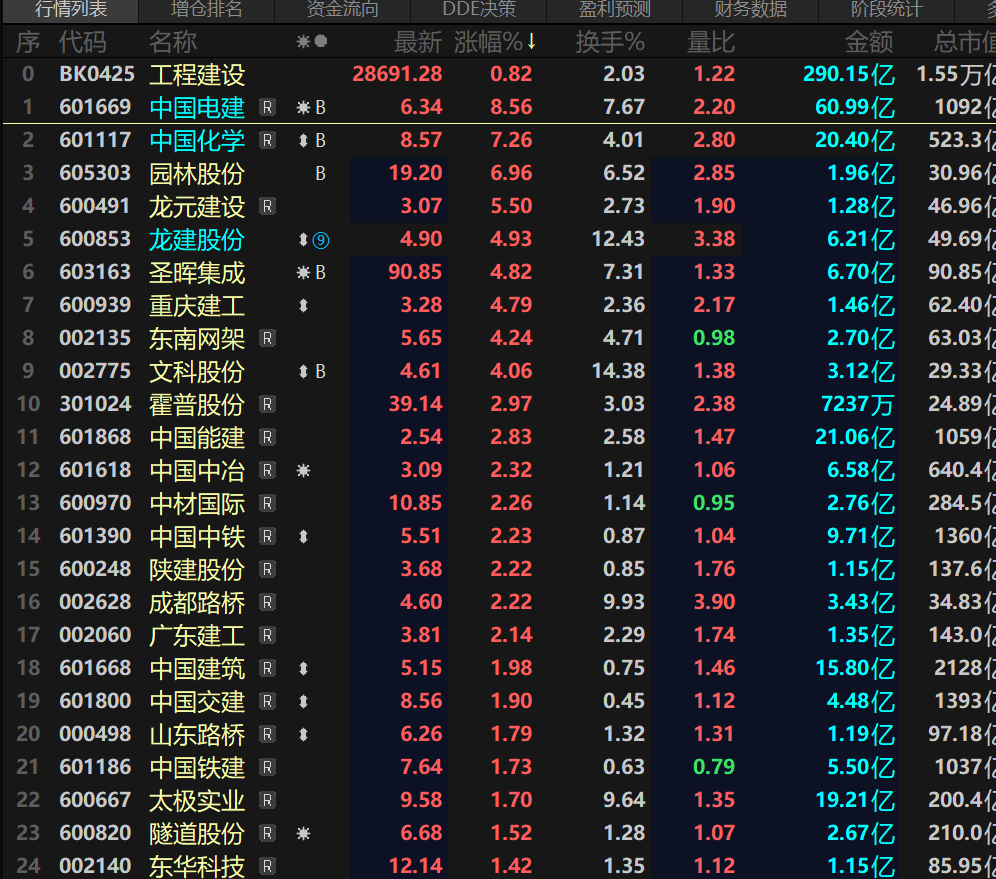The image size is (996, 879).
Task: Select stock code 601186
Action: click(x=95, y=767)
